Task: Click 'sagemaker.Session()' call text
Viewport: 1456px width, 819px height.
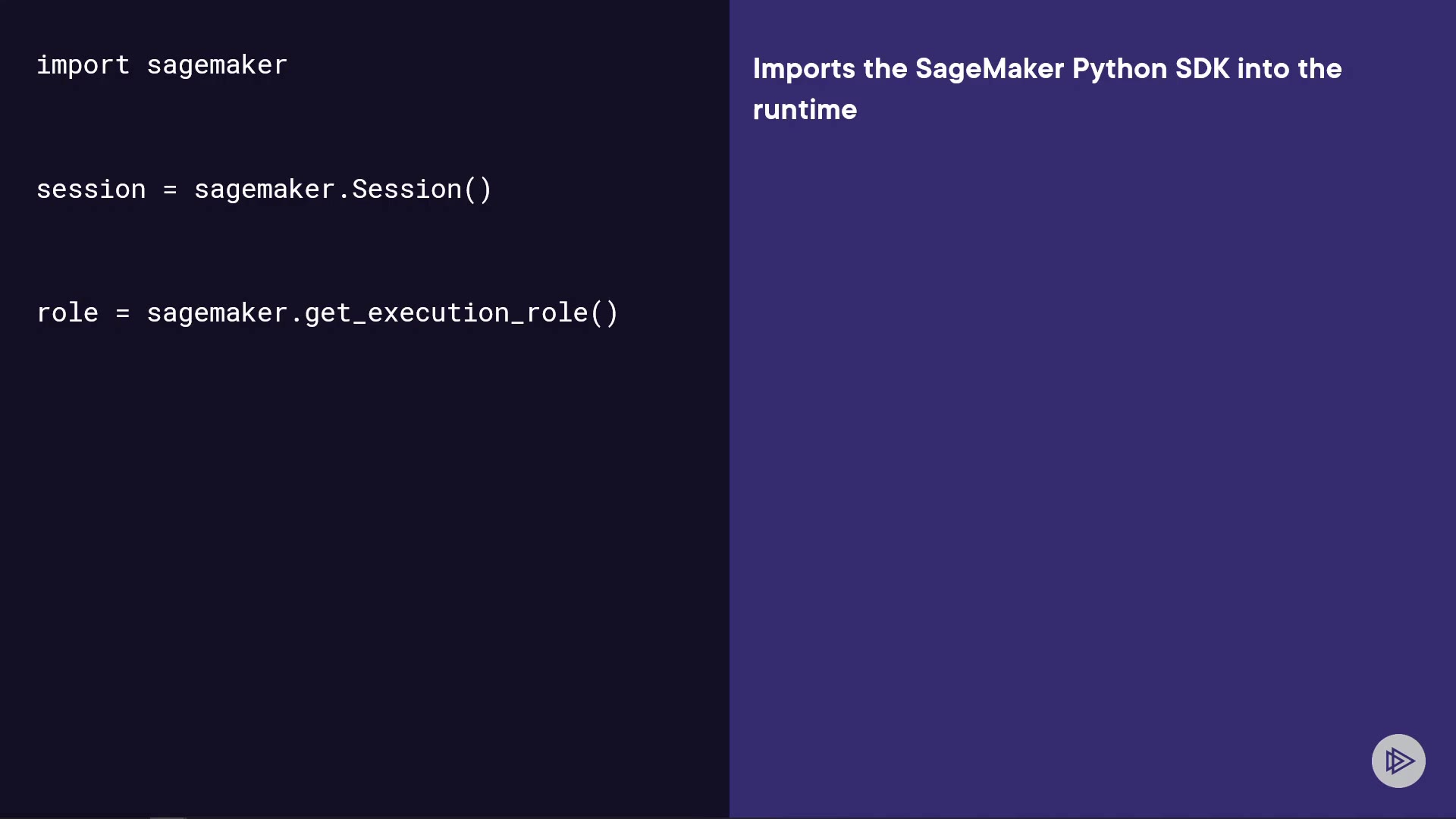Action: coord(343,190)
